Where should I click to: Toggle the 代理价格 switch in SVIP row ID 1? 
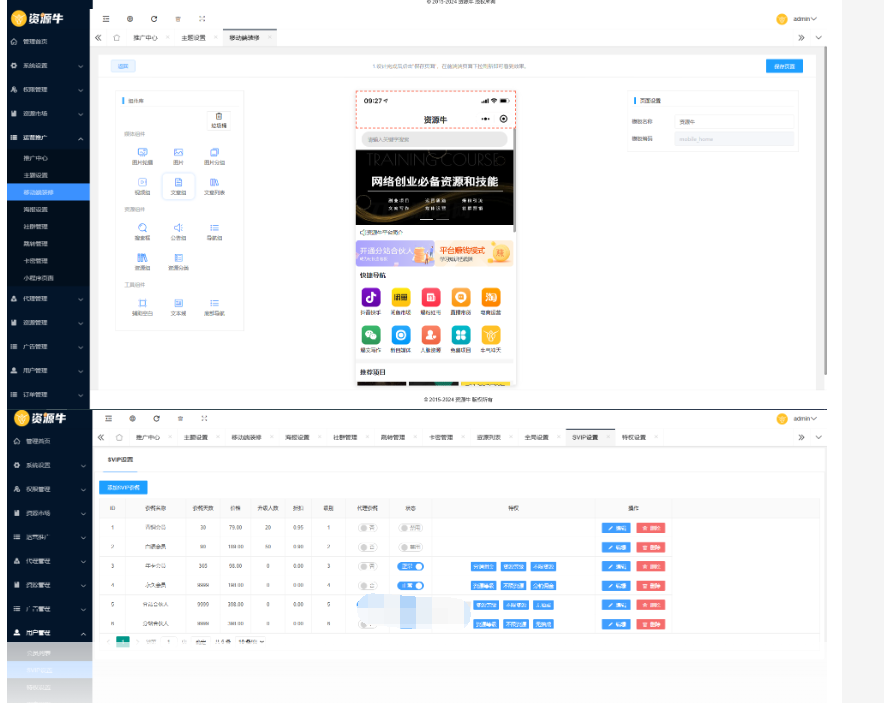(x=368, y=527)
